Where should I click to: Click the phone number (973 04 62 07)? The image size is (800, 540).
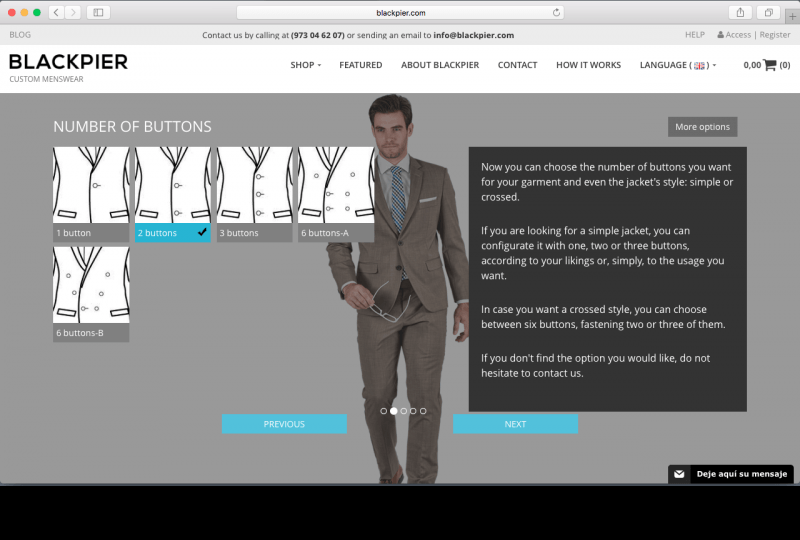[x=317, y=35]
